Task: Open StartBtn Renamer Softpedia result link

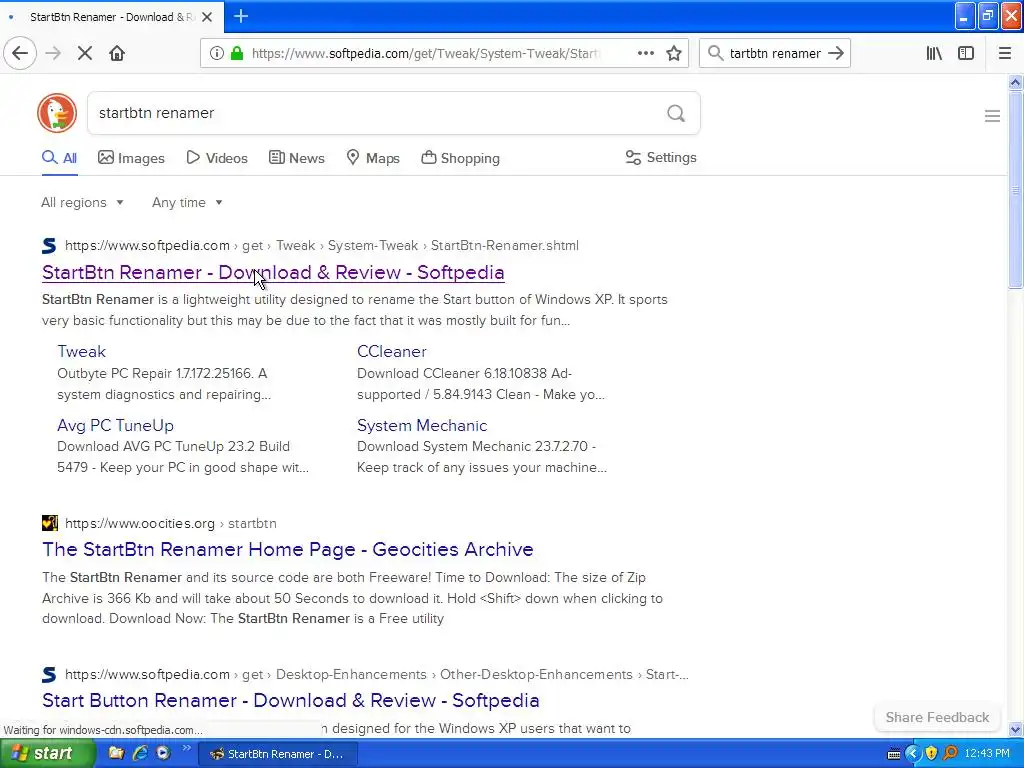Action: pos(273,272)
